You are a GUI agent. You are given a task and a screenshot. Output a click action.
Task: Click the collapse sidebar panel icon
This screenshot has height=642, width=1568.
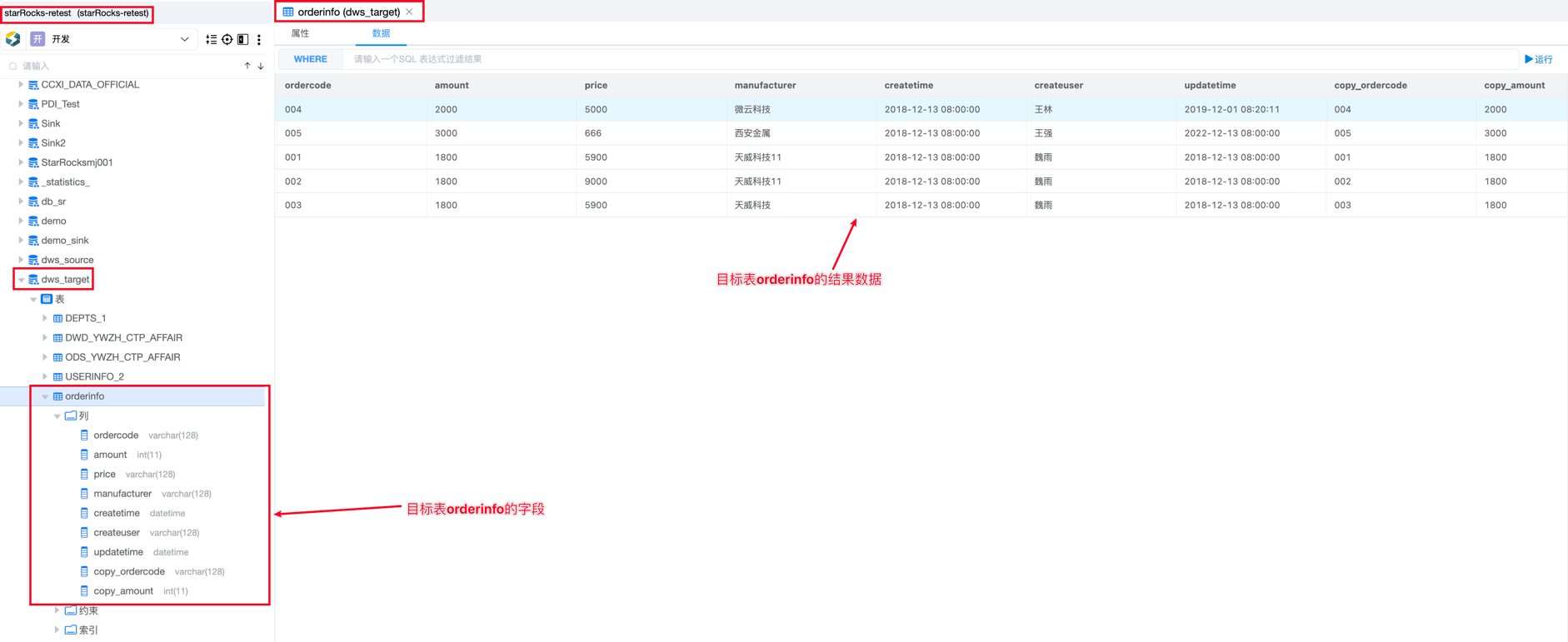(x=242, y=39)
